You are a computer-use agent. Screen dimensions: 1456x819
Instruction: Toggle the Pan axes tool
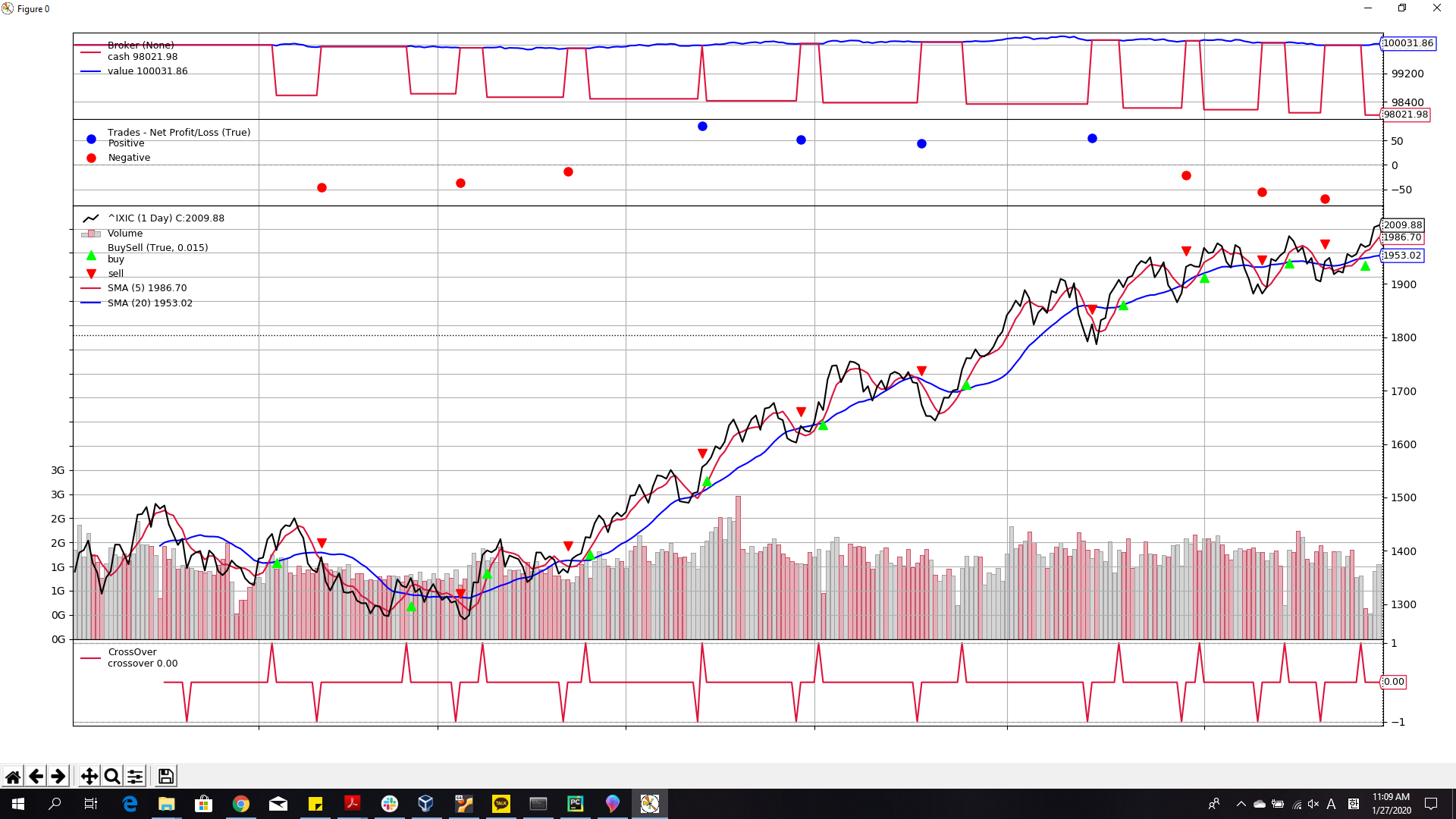[89, 776]
